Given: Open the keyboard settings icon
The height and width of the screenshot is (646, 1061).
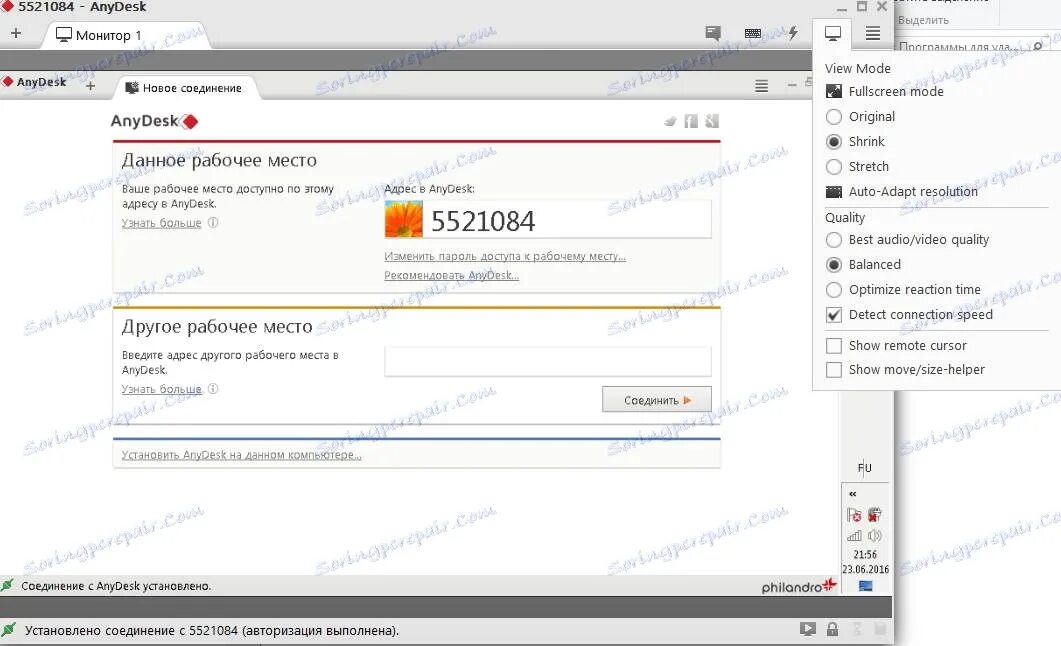Looking at the screenshot, I should [752, 32].
